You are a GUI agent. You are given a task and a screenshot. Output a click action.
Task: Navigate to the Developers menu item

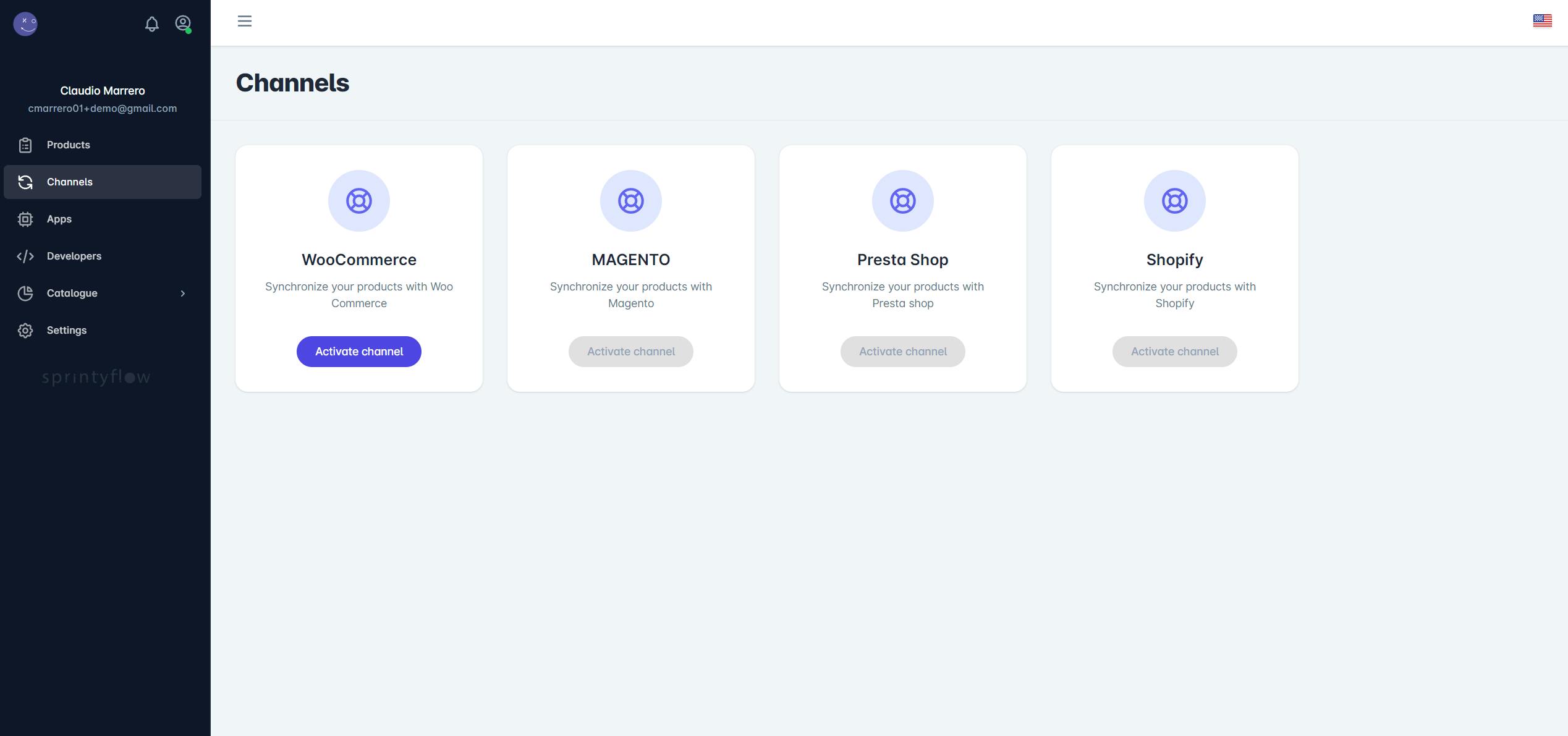(x=103, y=256)
